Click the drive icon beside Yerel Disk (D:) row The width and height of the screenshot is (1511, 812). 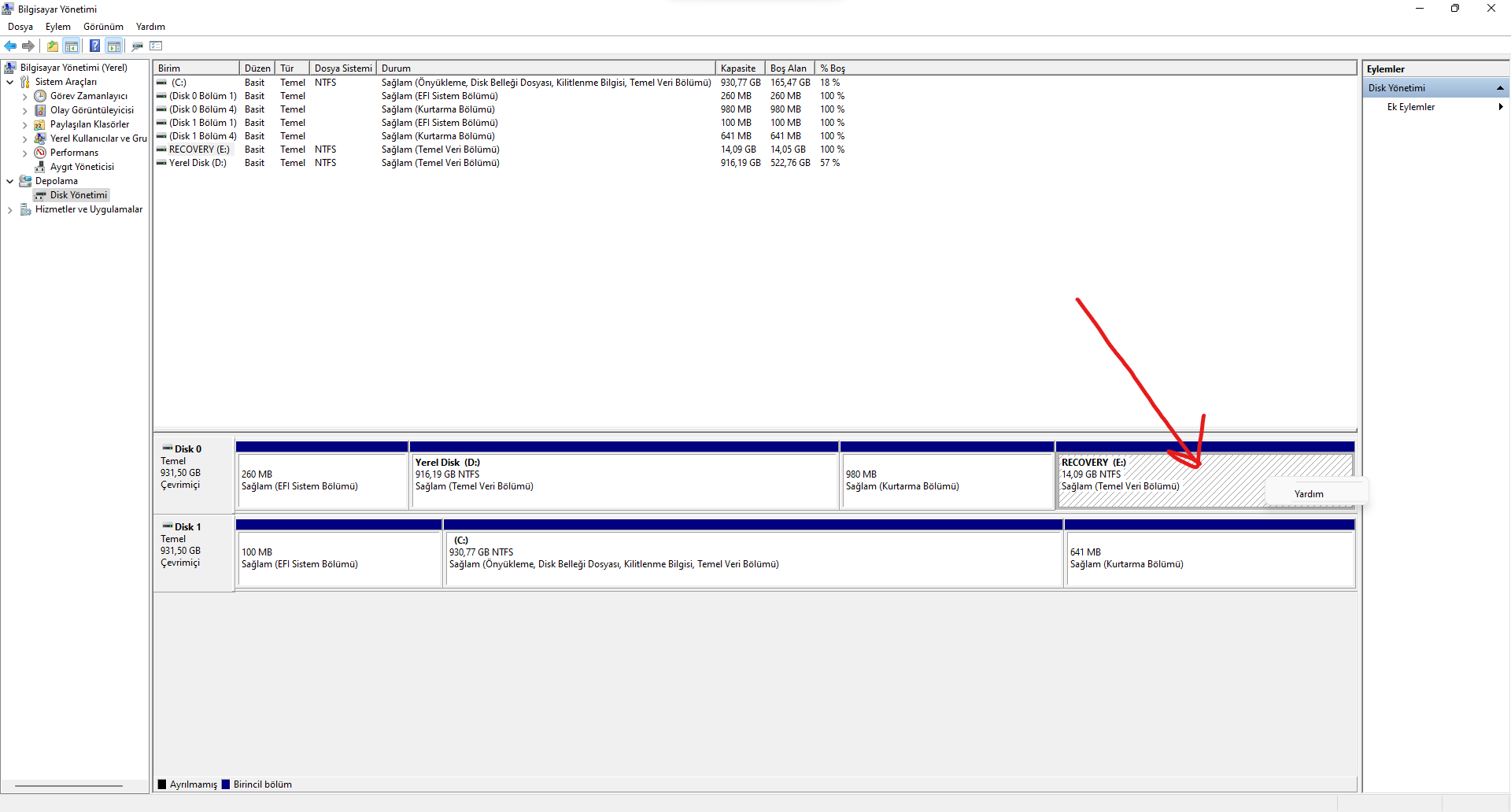(161, 163)
